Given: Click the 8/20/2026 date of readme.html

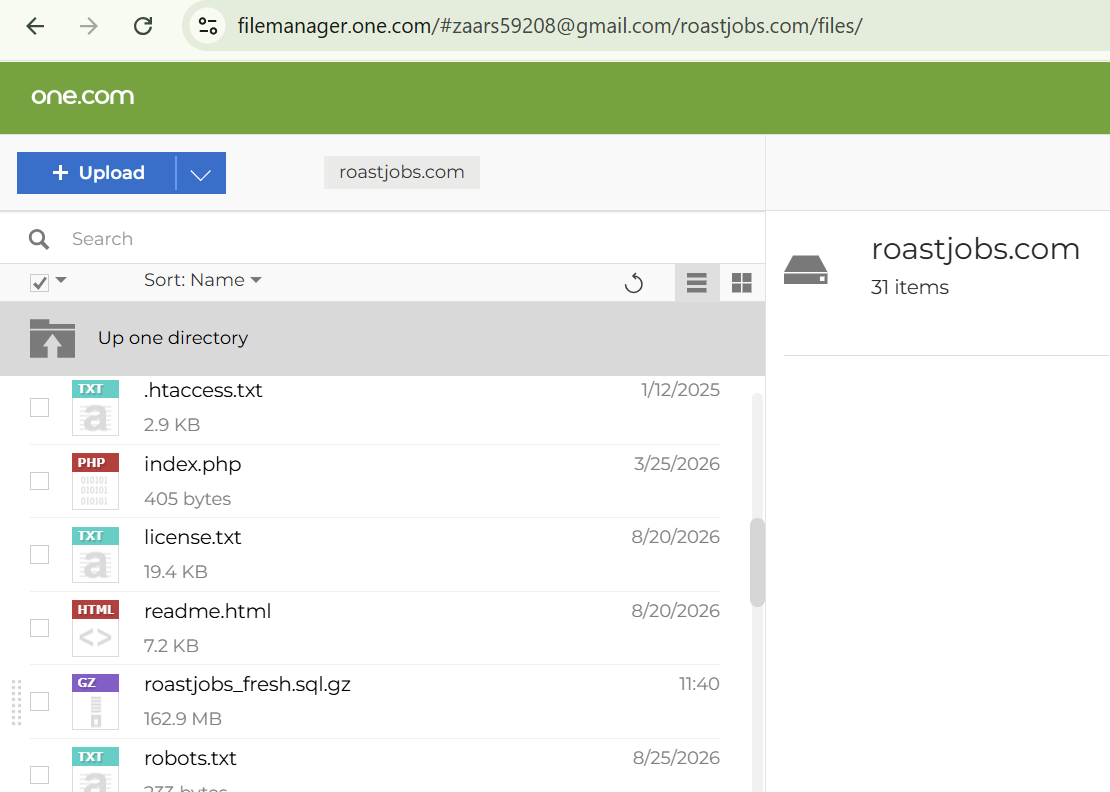Looking at the screenshot, I should (675, 610).
